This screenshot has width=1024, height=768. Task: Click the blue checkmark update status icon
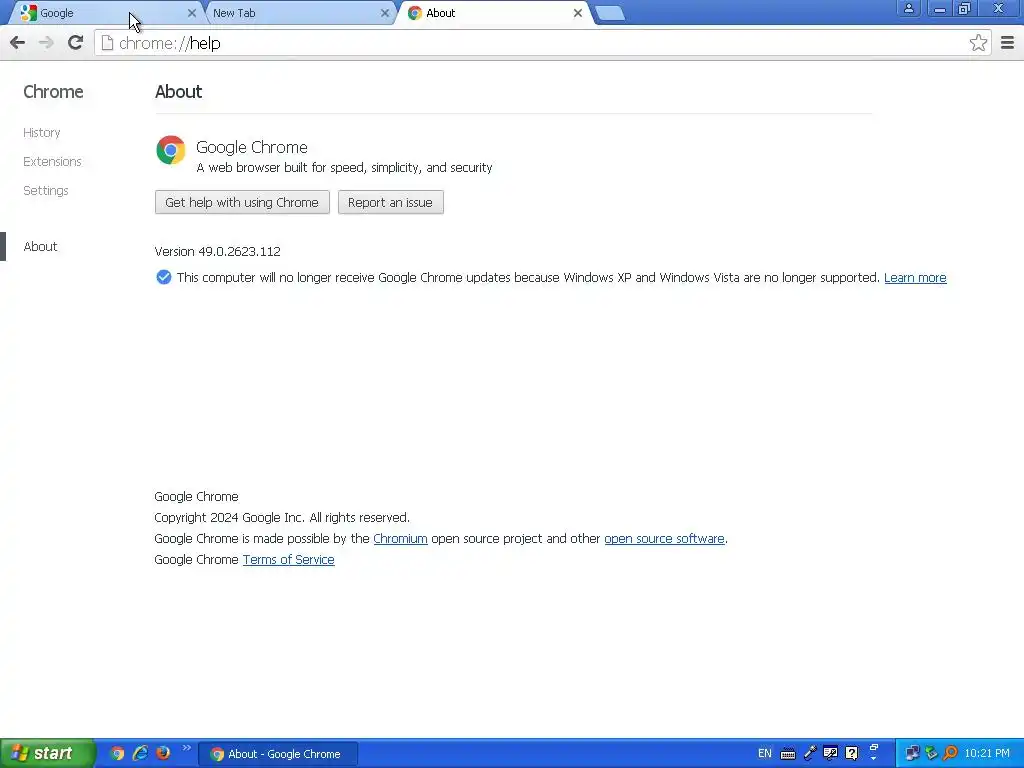164,278
